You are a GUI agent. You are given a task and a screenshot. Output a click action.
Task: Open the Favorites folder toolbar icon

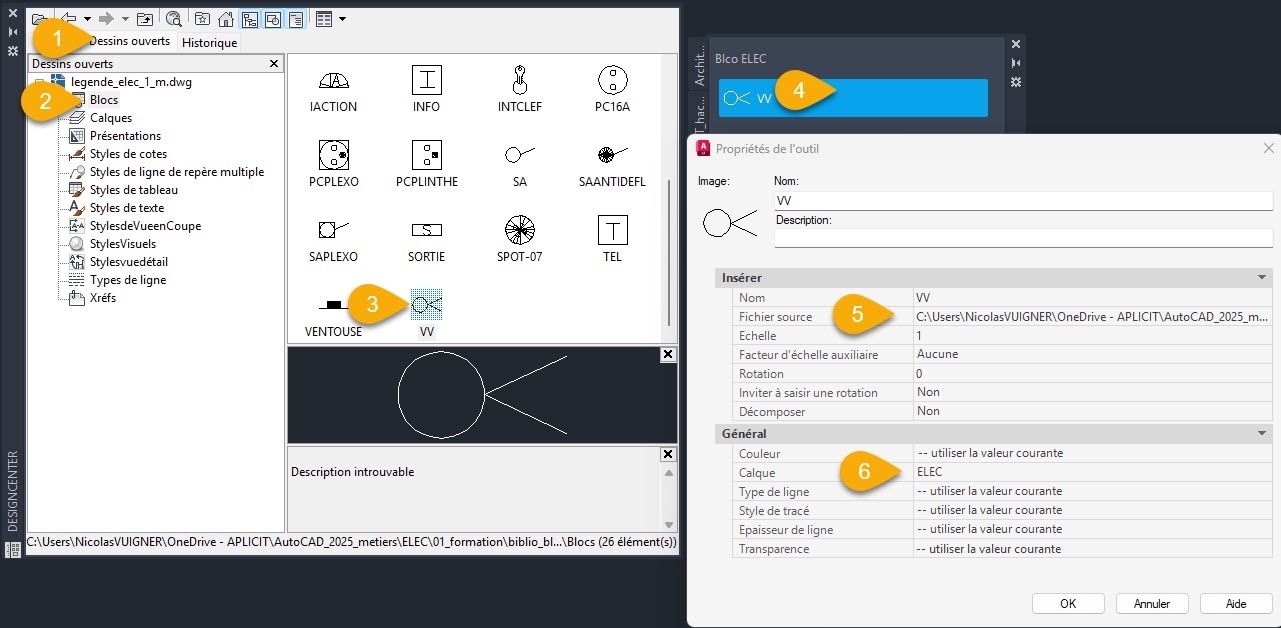point(203,18)
